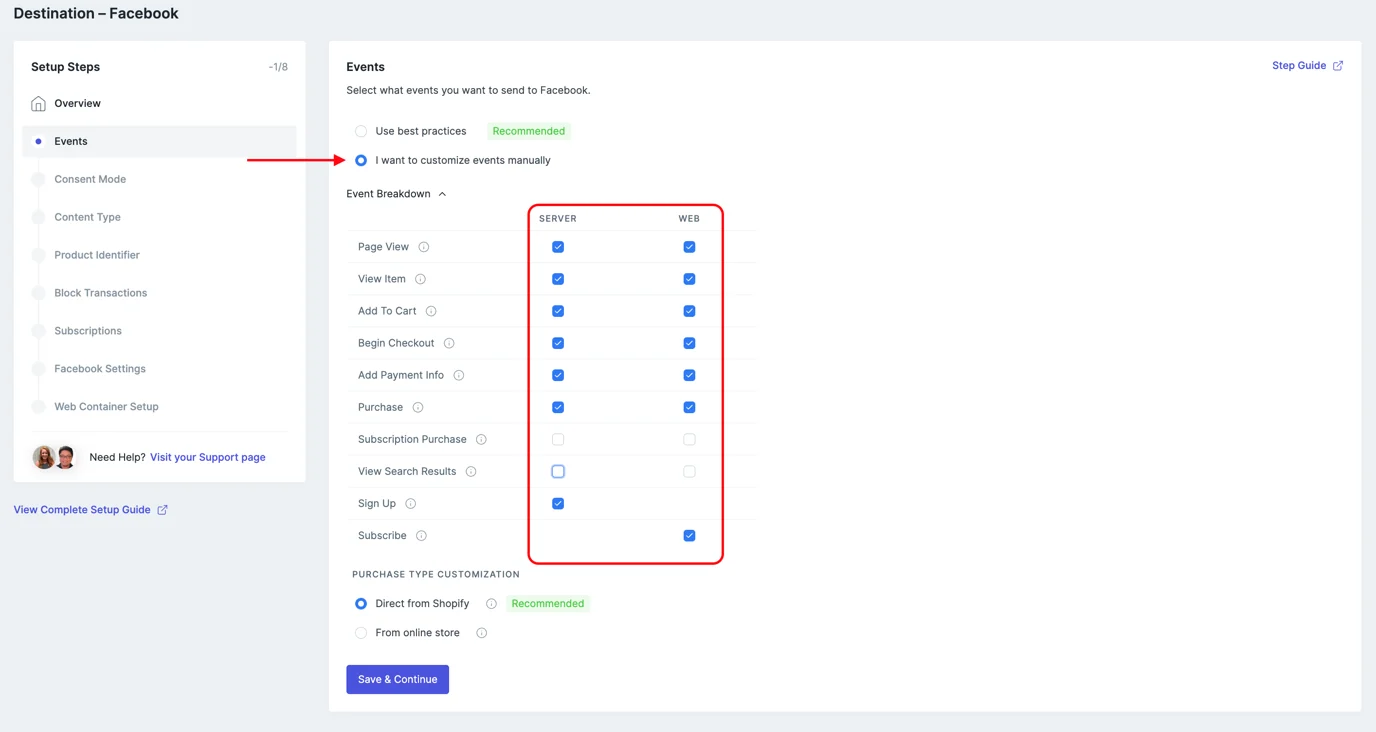Viewport: 1376px width, 732px height.
Task: Check View Search Results server checkbox
Action: [x=558, y=471]
